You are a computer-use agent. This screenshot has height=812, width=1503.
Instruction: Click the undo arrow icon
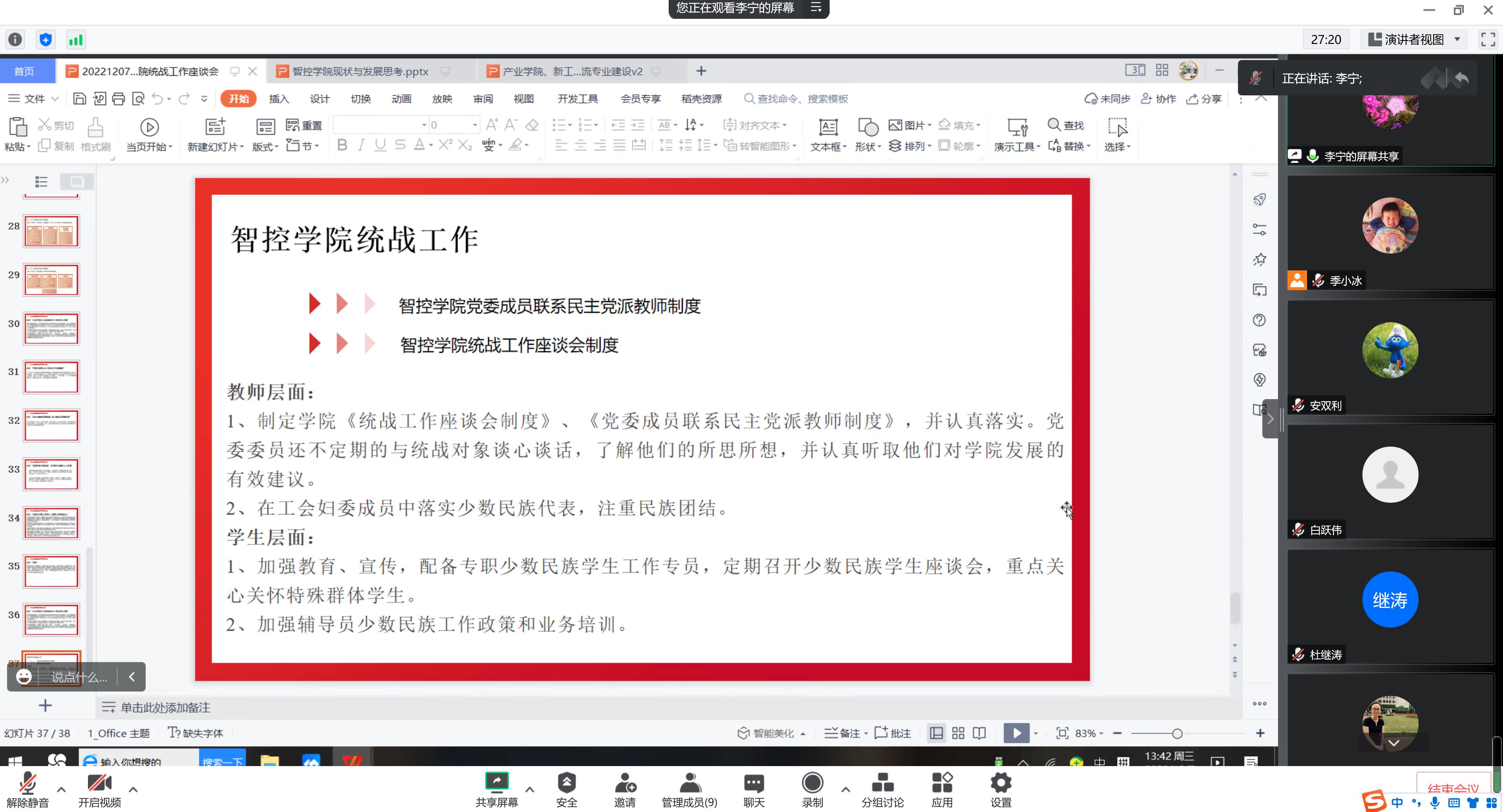(x=157, y=99)
